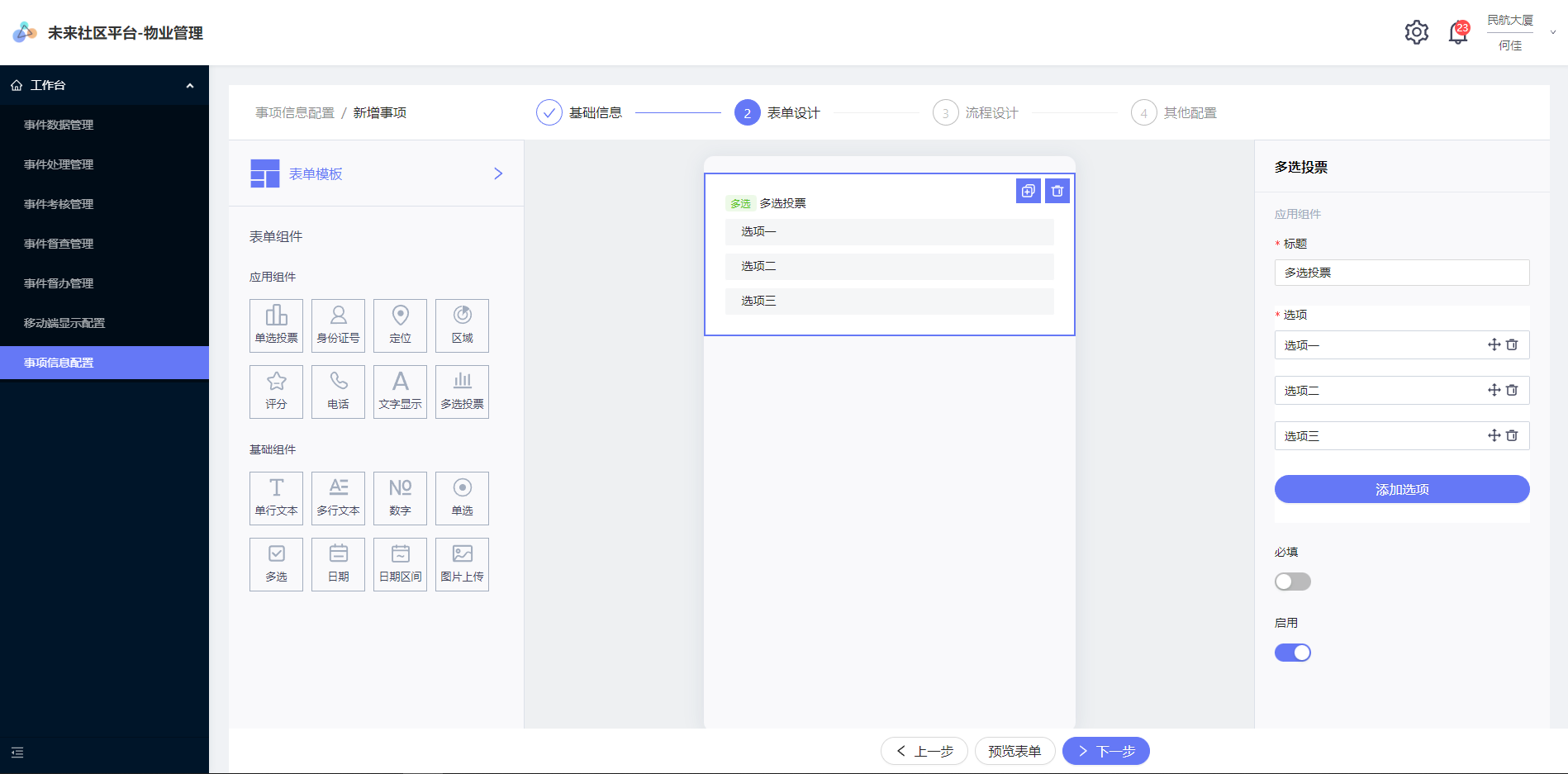This screenshot has height=774, width=1568.
Task: Click the 民航大厦 label in header
Action: tap(1510, 20)
